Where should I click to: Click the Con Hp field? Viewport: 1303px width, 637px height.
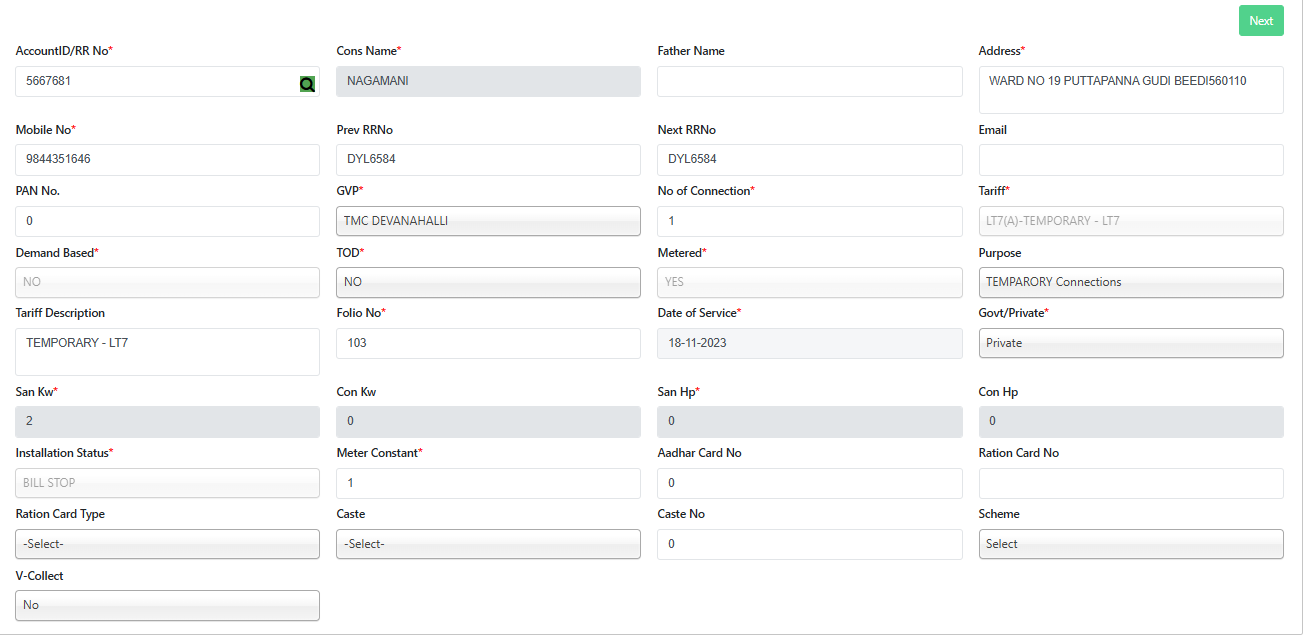(1131, 422)
